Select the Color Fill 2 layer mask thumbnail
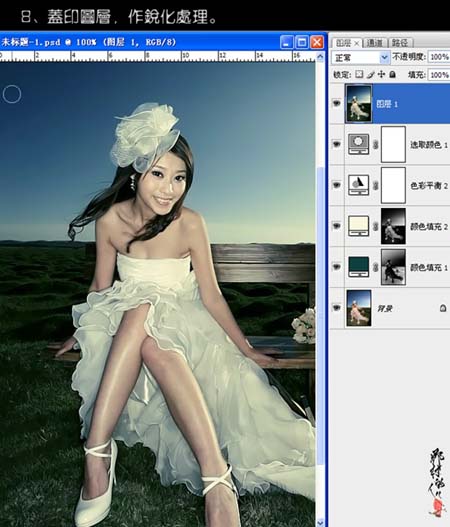 393,226
